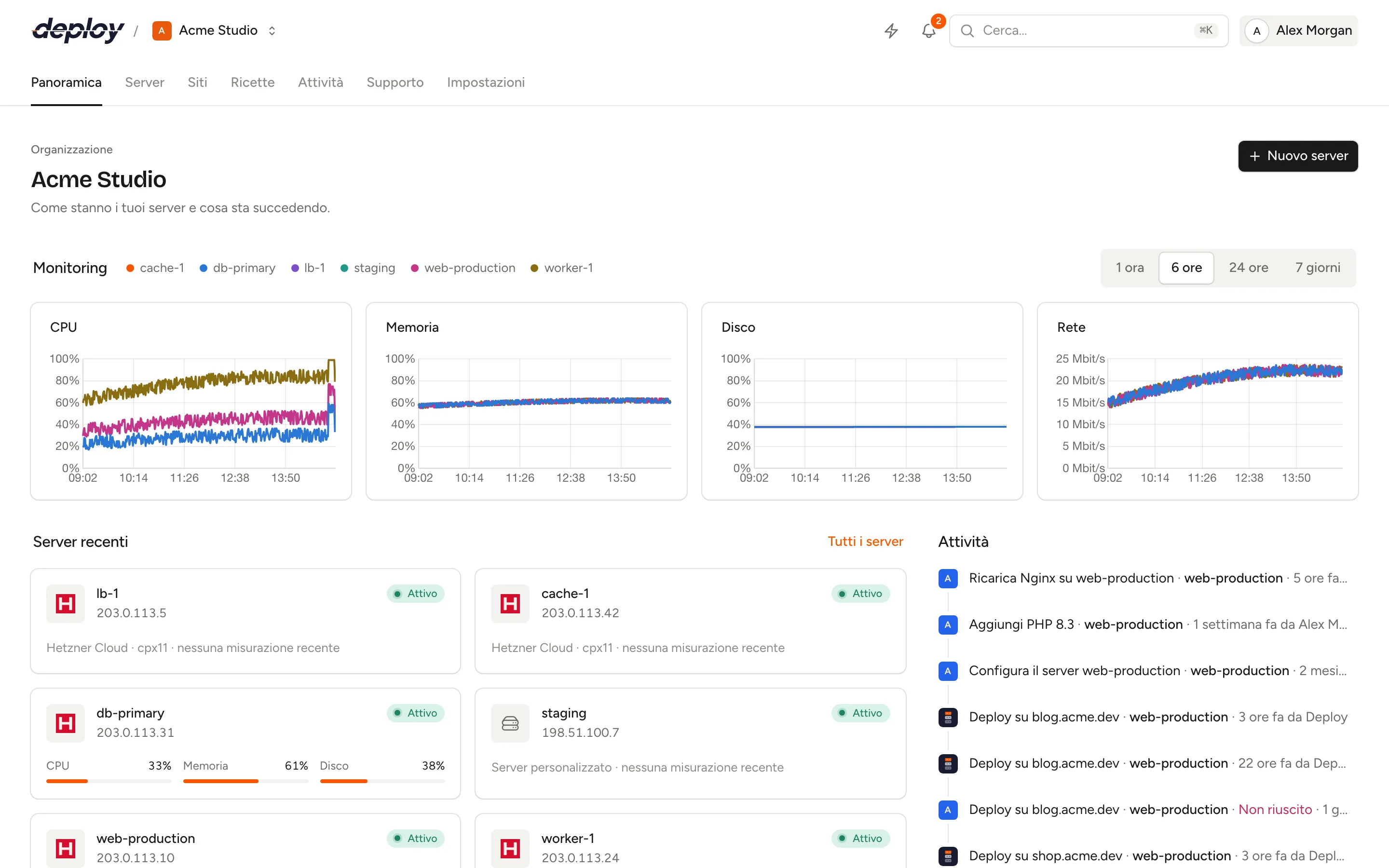The width and height of the screenshot is (1389, 868).
Task: Open the Alex Morgan user menu
Action: point(1298,30)
